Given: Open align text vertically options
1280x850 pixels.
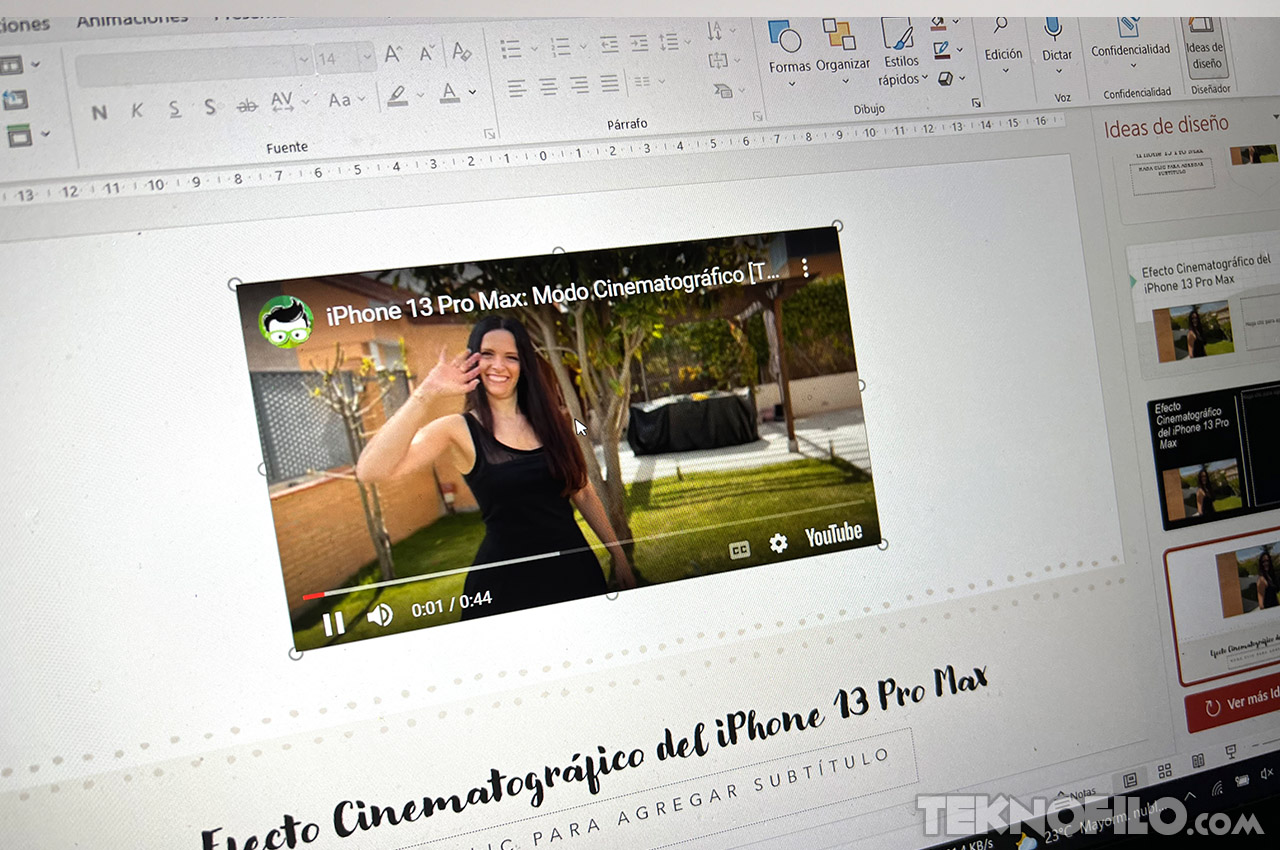Looking at the screenshot, I should [x=724, y=61].
